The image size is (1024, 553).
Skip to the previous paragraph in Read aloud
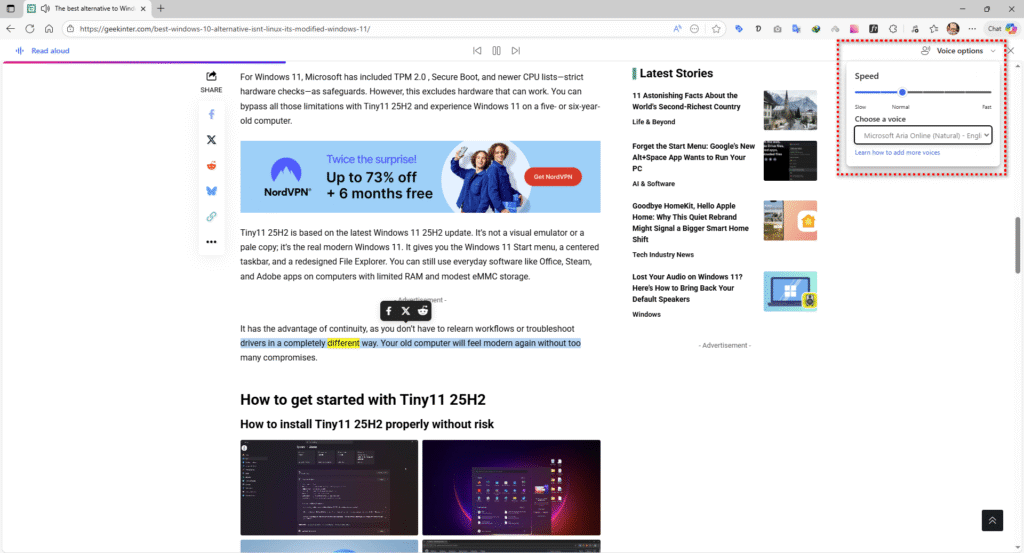pos(477,50)
